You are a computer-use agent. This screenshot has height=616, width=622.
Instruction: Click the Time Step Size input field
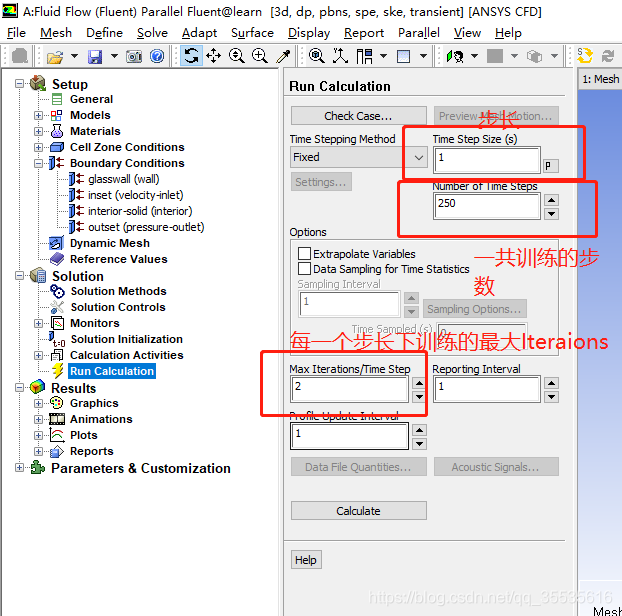click(x=487, y=160)
